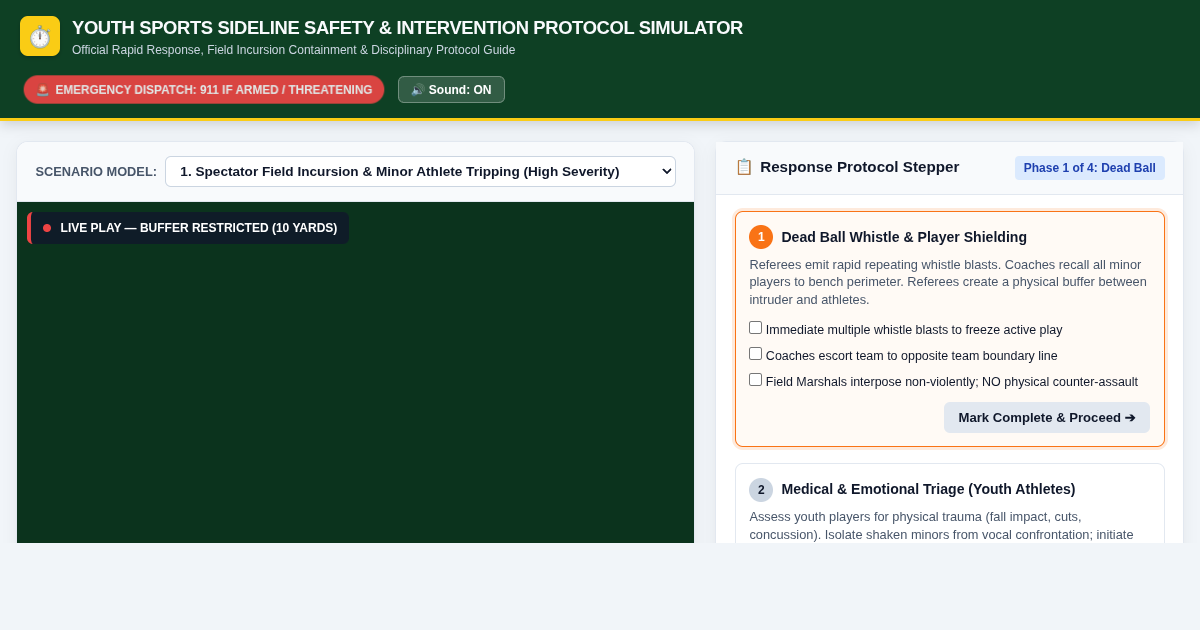Check Immediate multiple whistle blasts to freeze active play
Image resolution: width=1200 pixels, height=630 pixels.
pos(756,328)
